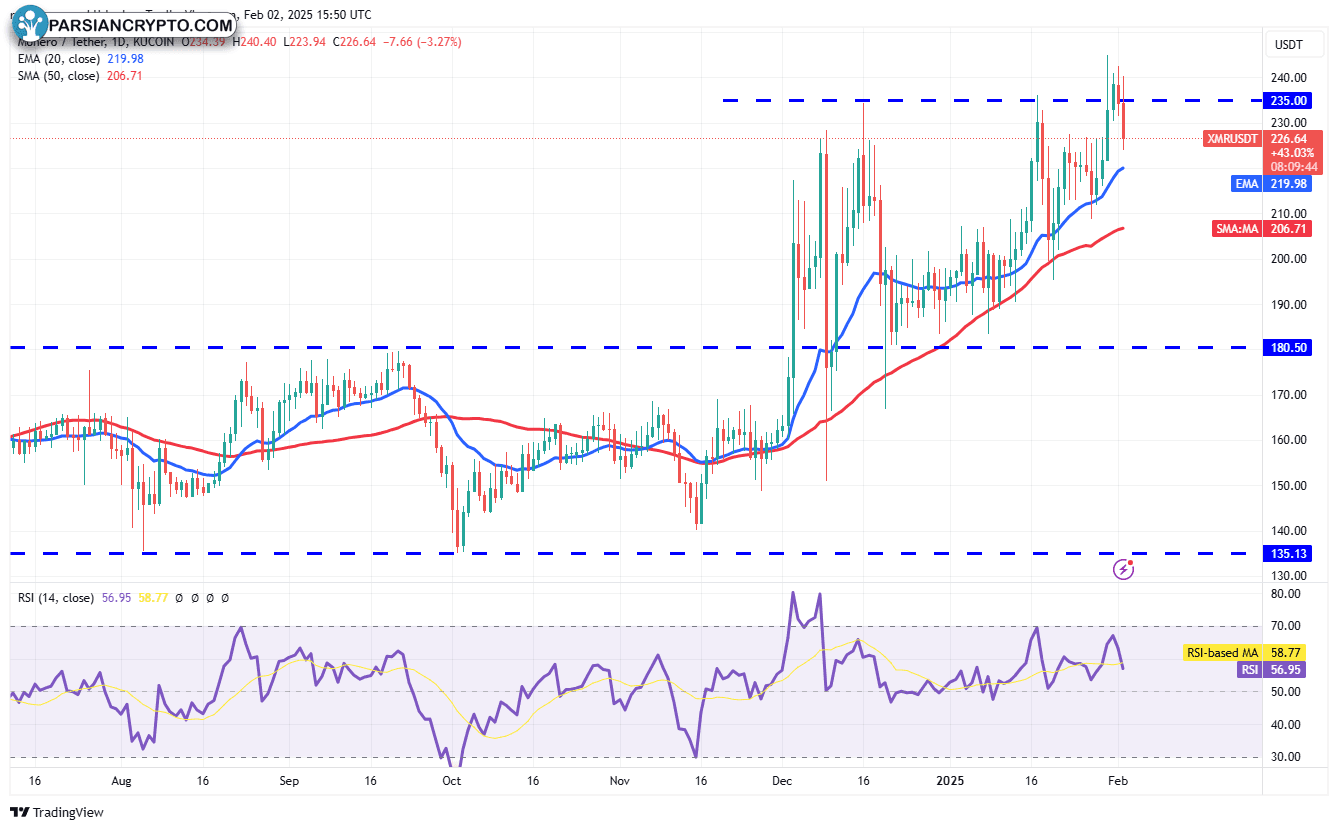Click the high value H240.40 in the legend

point(256,43)
